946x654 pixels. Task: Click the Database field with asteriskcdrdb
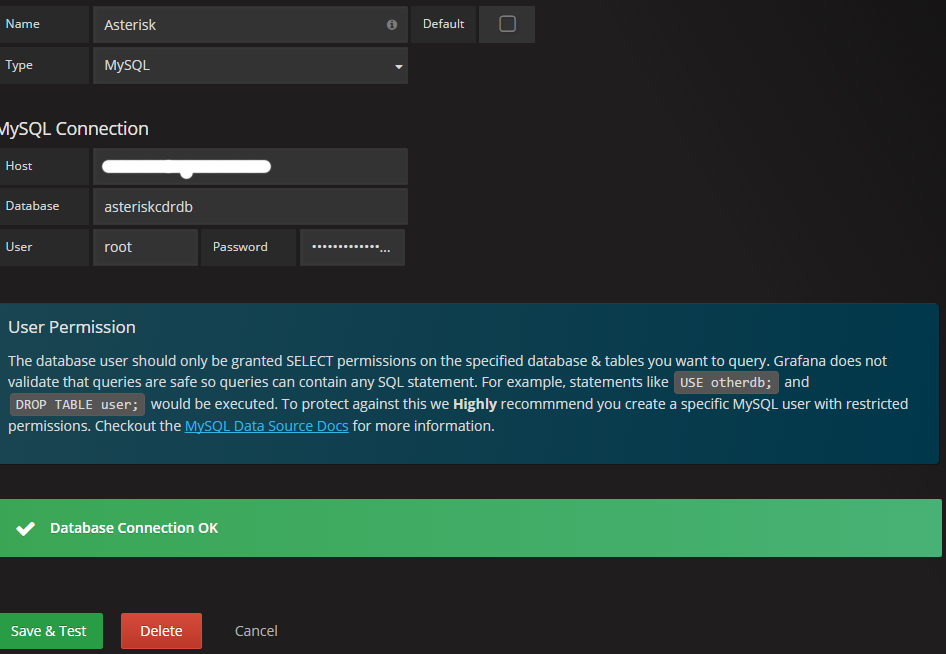click(250, 206)
